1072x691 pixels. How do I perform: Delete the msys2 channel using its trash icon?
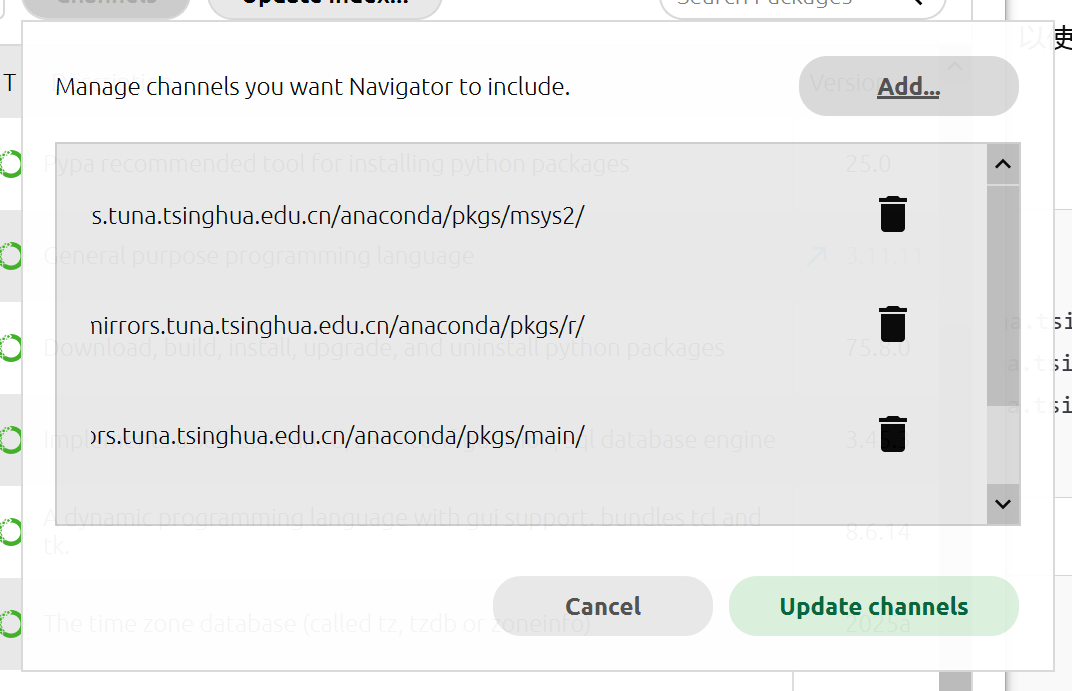coord(892,214)
